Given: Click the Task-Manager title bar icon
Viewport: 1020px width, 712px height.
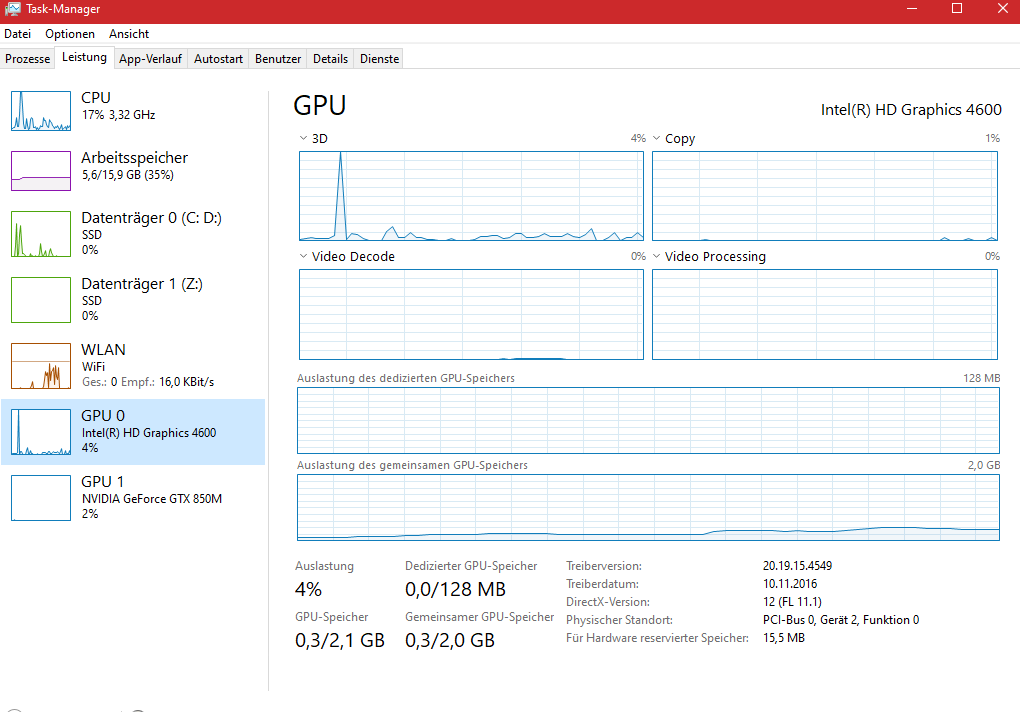Looking at the screenshot, I should [13, 9].
